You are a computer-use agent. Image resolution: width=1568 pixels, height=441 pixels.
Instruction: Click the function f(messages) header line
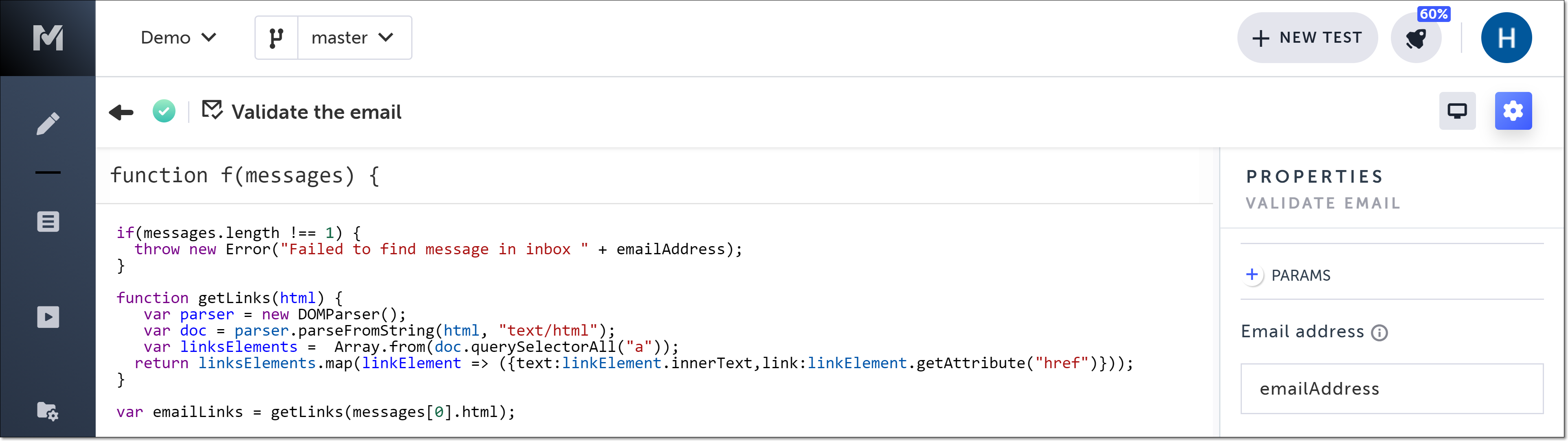pyautogui.click(x=245, y=176)
